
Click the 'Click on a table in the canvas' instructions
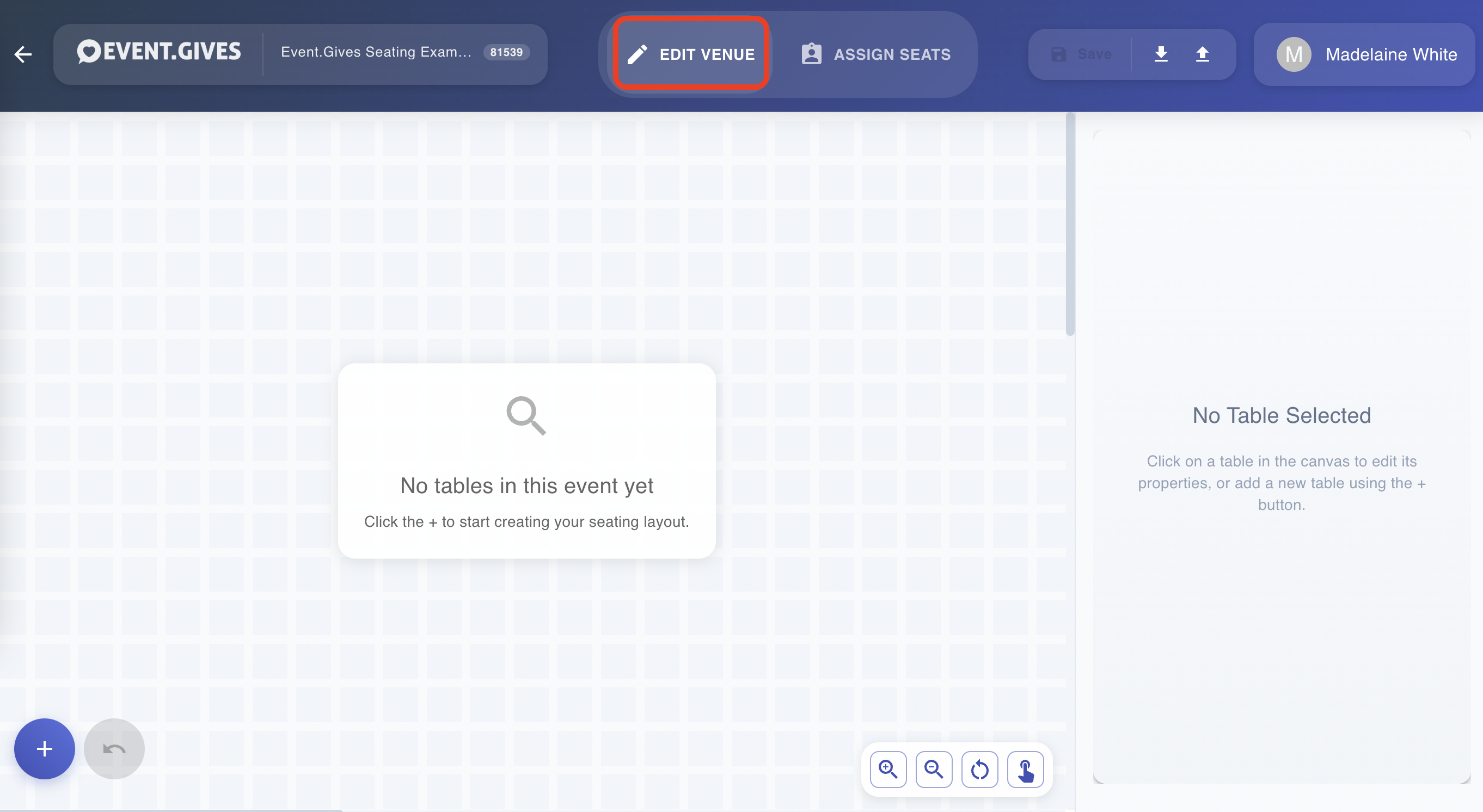click(x=1282, y=483)
